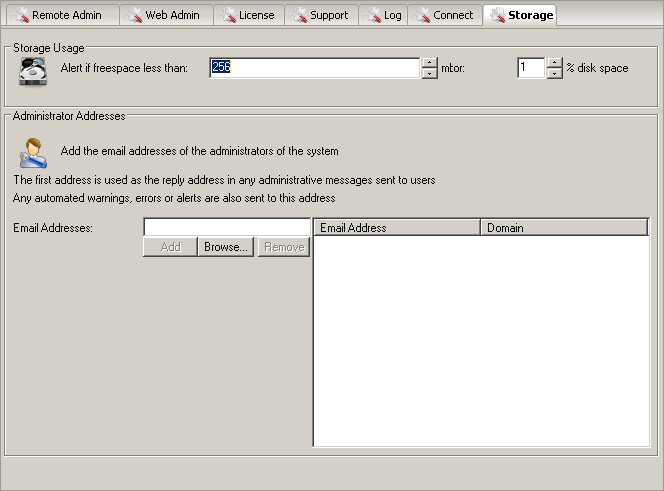Increase the freespace alert value with up arrow
The width and height of the screenshot is (664, 491).
click(x=430, y=63)
